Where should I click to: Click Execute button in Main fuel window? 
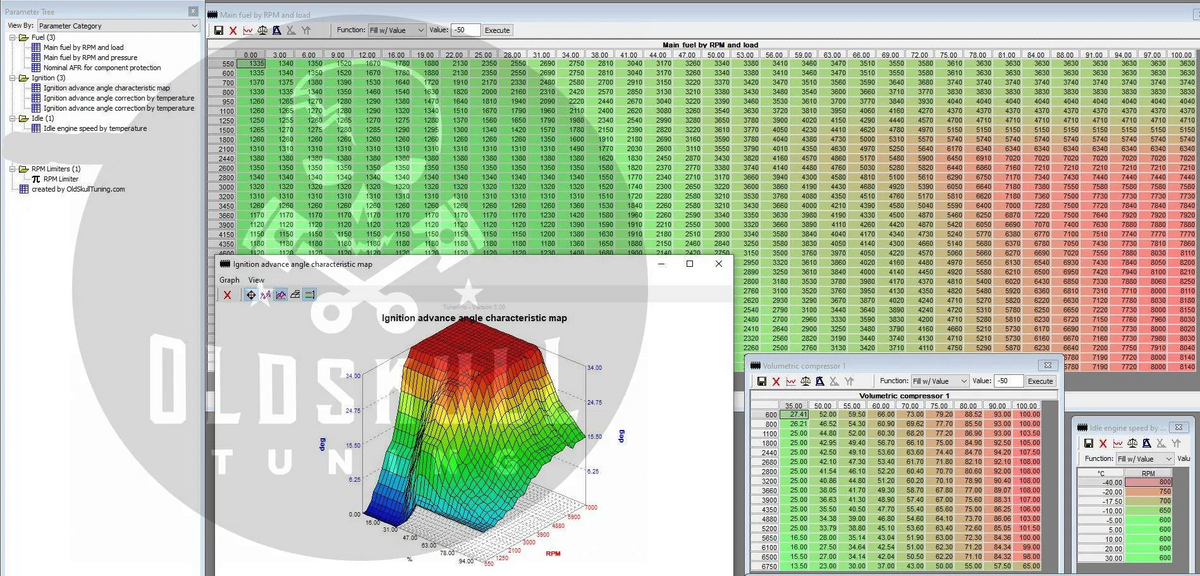(497, 31)
